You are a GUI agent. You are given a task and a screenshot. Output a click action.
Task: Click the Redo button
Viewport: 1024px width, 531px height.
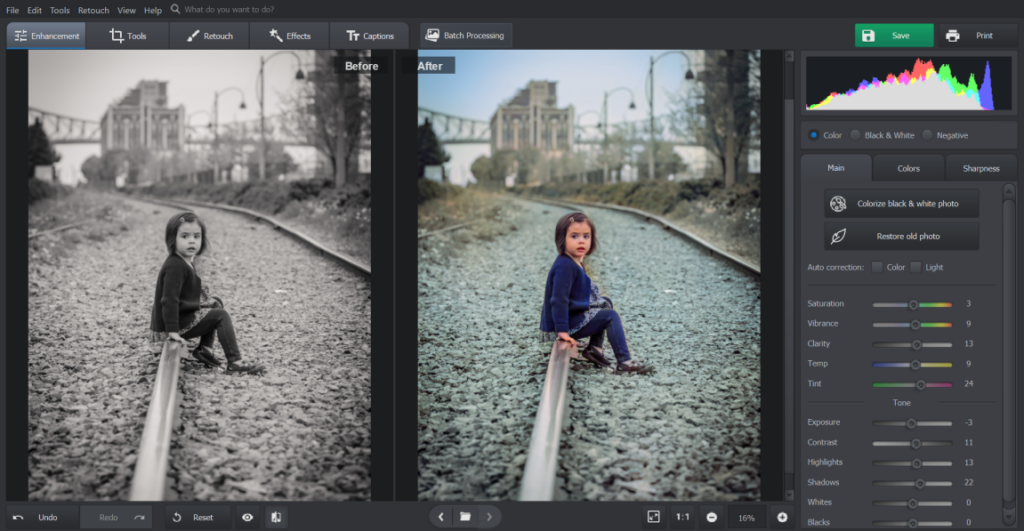tap(116, 517)
